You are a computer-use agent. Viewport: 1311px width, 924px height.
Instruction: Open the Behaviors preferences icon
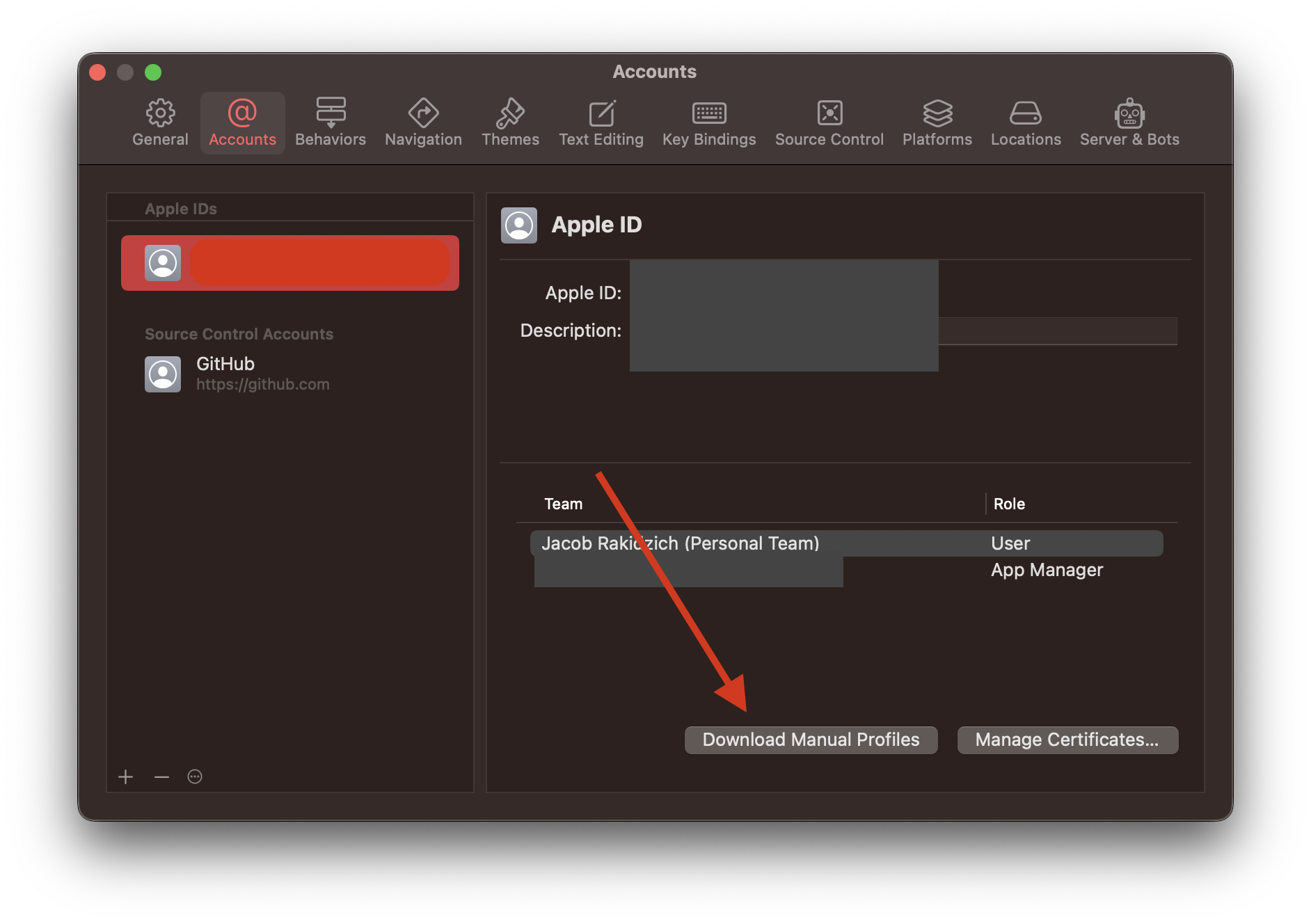(331, 113)
